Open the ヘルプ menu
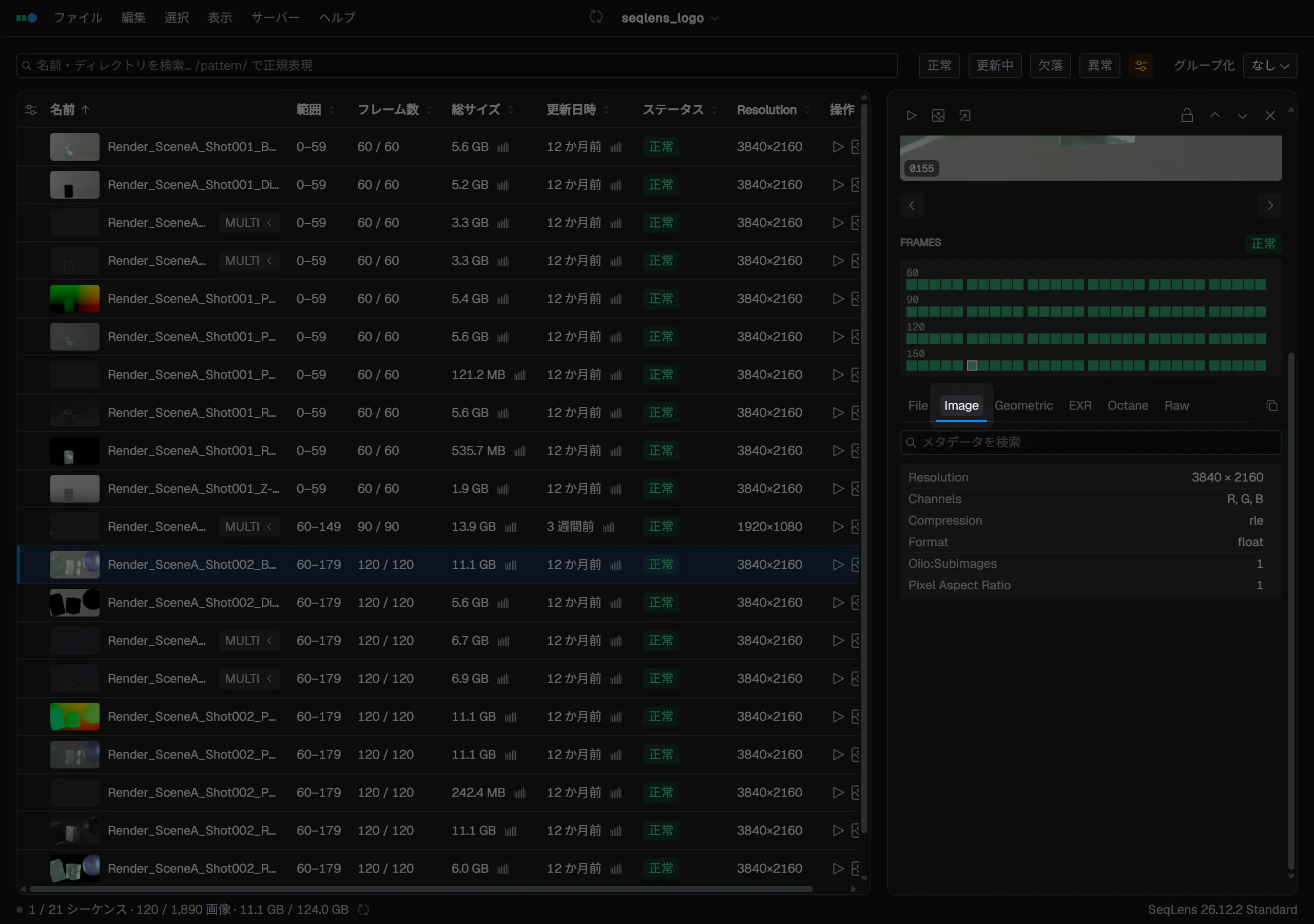1314x924 pixels. [x=337, y=18]
